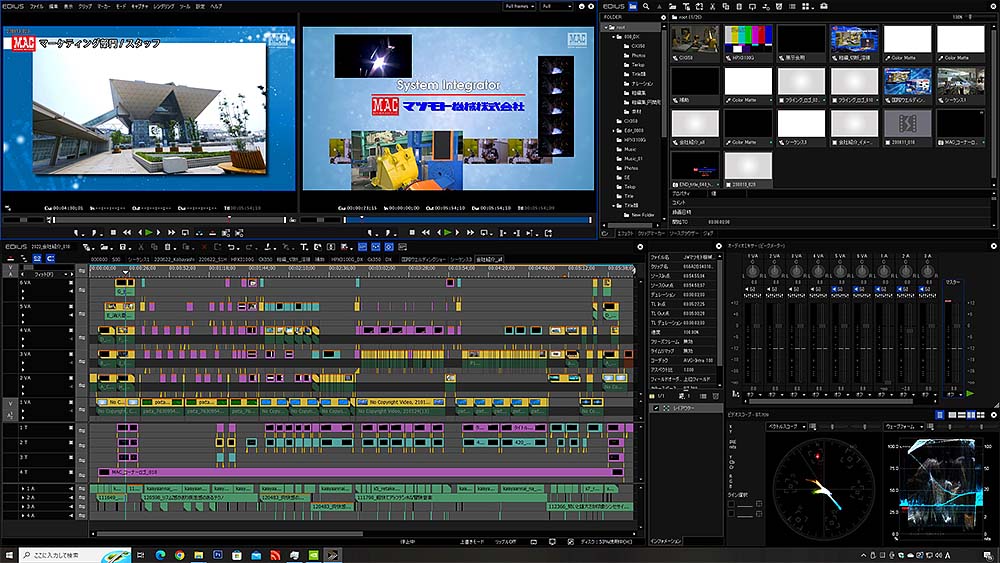Click the save project icon in timeline toolbar
Screen dimensions: 1000x563
coord(122,247)
